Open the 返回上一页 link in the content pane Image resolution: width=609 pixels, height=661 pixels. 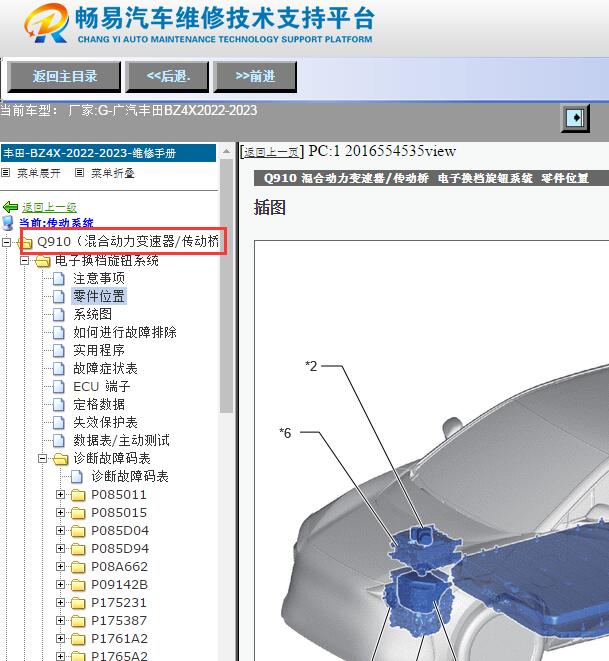[x=271, y=152]
